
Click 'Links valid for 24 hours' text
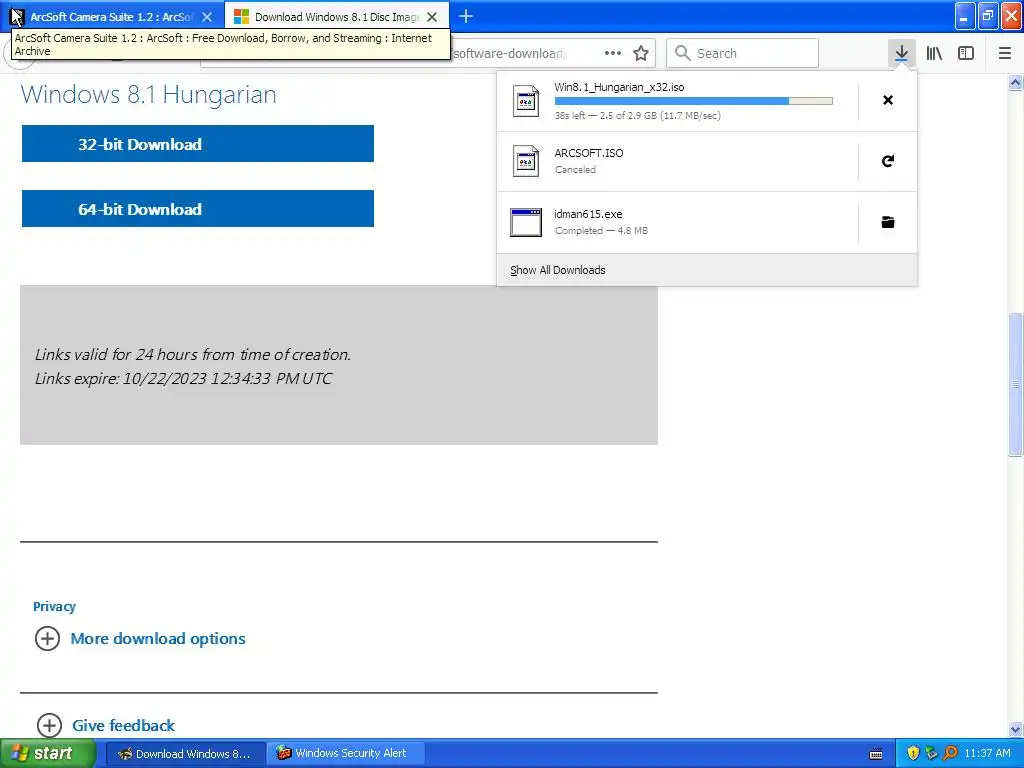click(x=193, y=355)
